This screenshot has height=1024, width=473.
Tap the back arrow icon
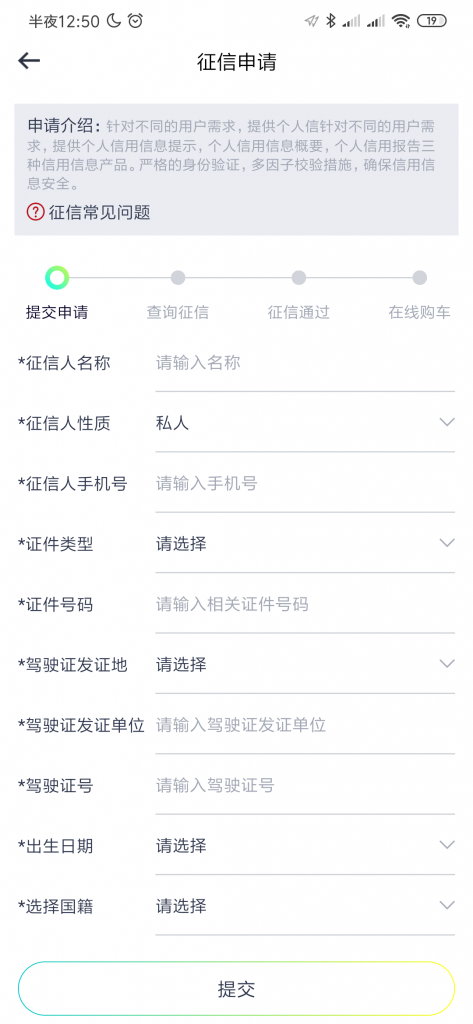[x=29, y=61]
